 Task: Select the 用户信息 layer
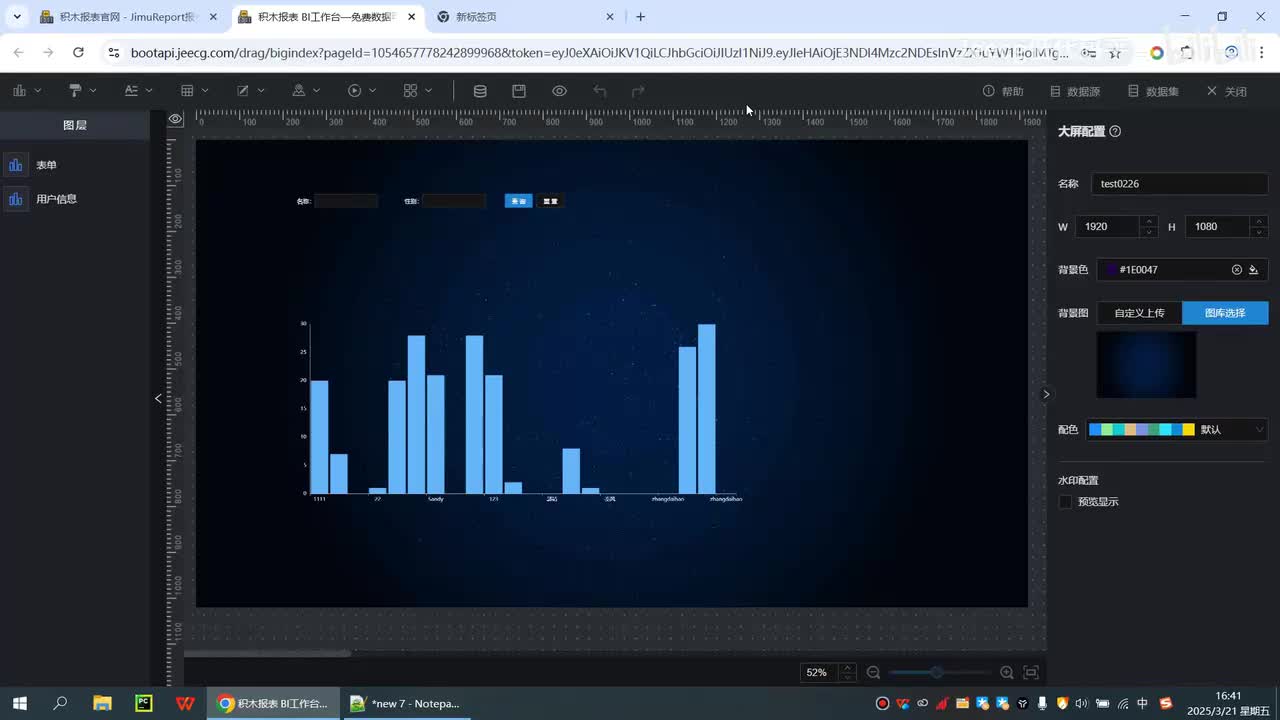(x=75, y=199)
